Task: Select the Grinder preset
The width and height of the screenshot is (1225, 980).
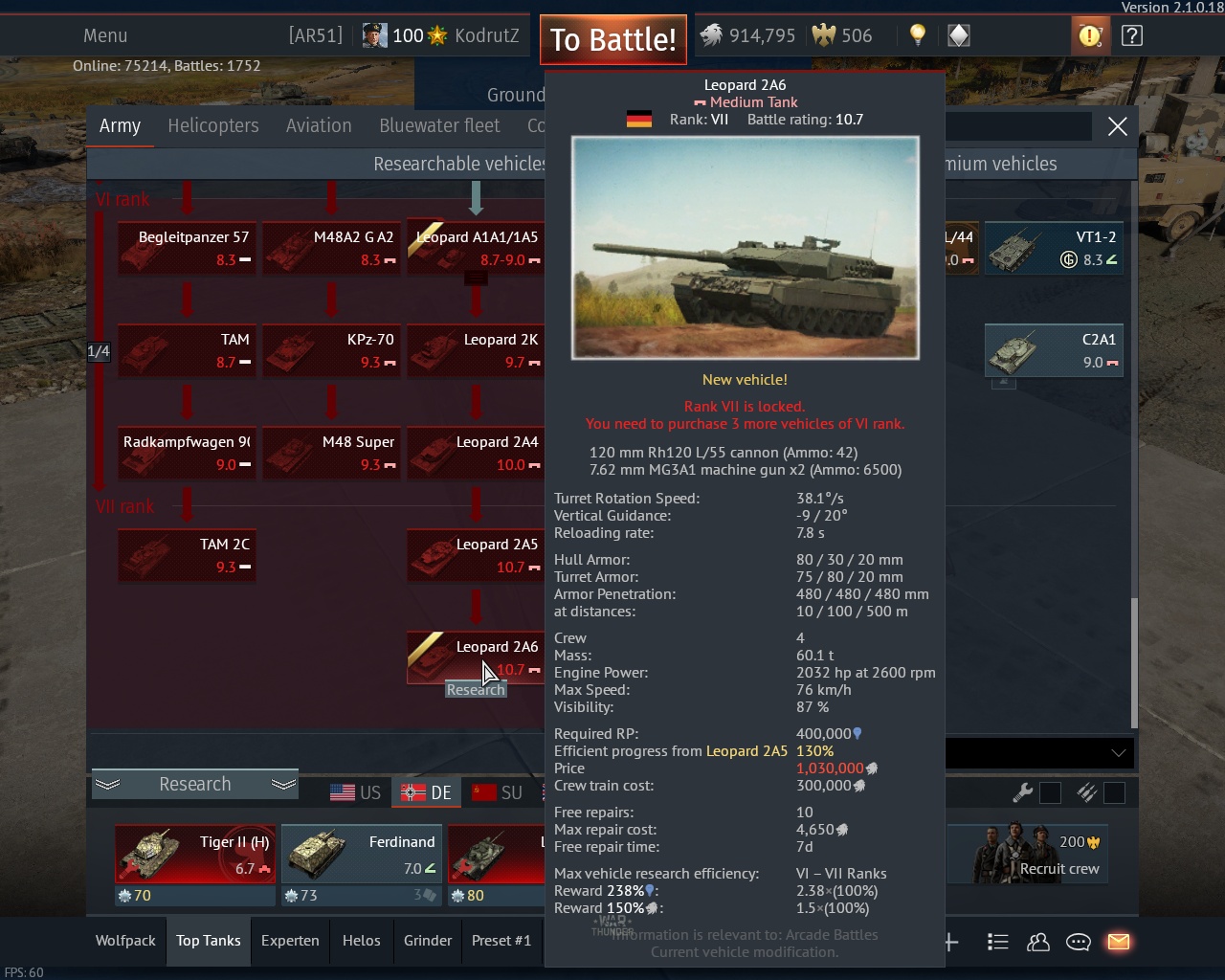Action: pos(428,941)
